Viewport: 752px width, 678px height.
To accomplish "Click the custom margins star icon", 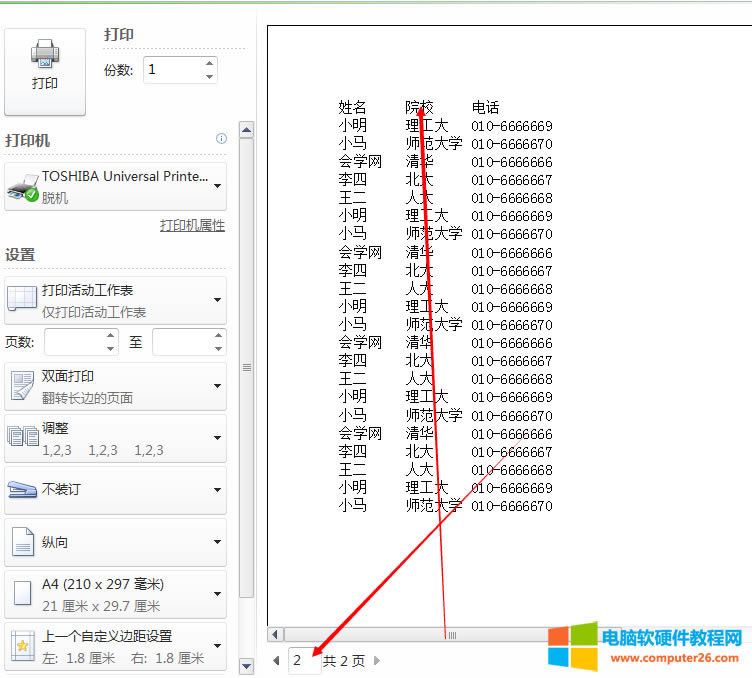I will (x=22, y=646).
